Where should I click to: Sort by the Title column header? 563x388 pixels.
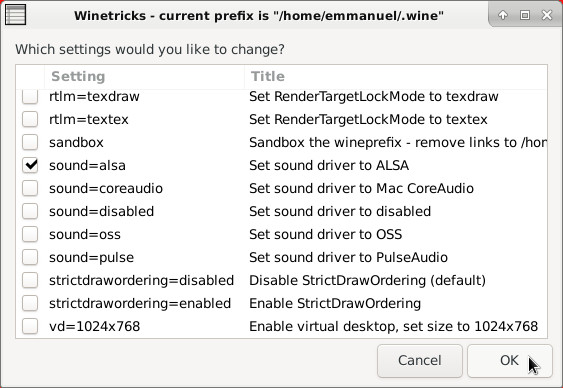396,76
